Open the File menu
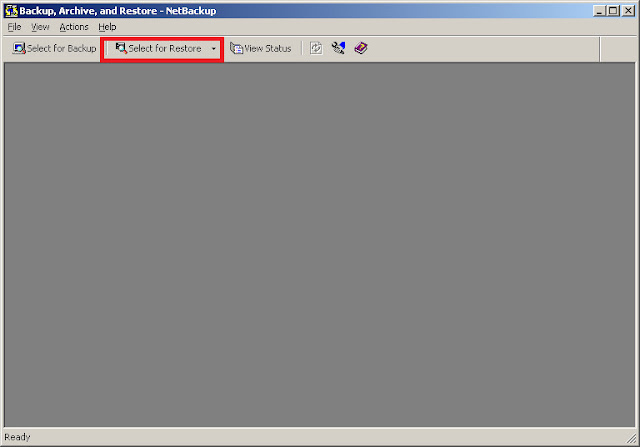This screenshot has height=447, width=640. pyautogui.click(x=14, y=27)
